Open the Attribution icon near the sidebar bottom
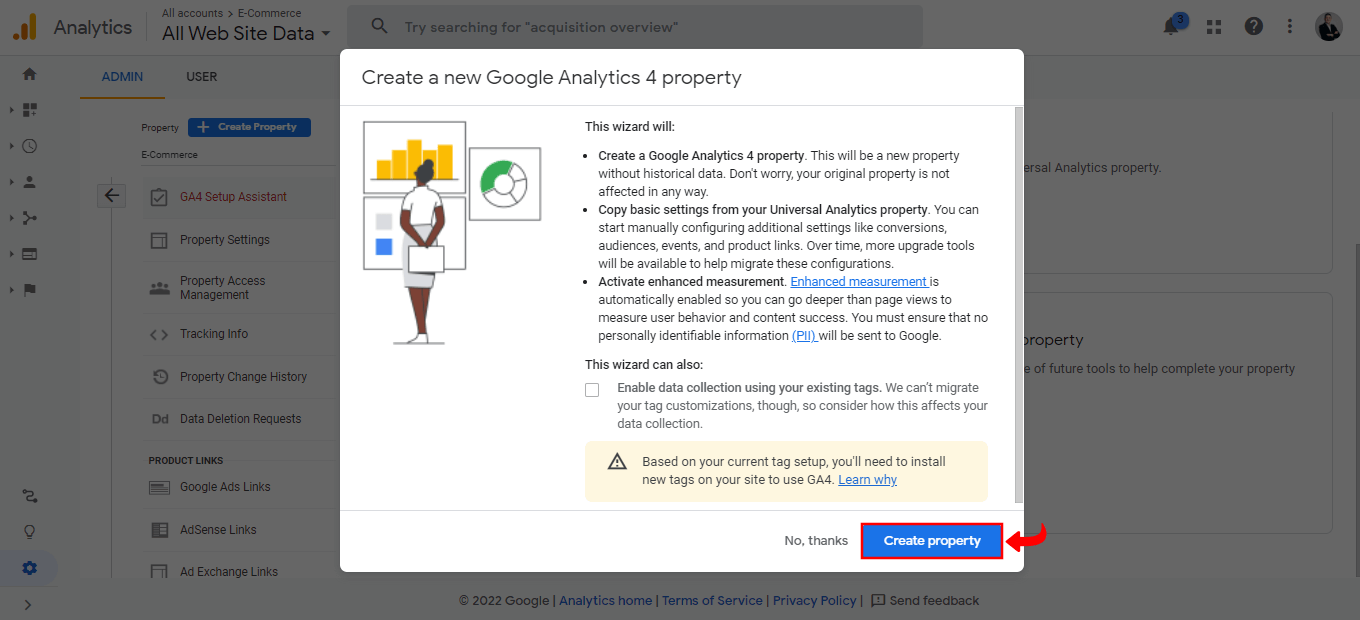1360x620 pixels. [29, 495]
